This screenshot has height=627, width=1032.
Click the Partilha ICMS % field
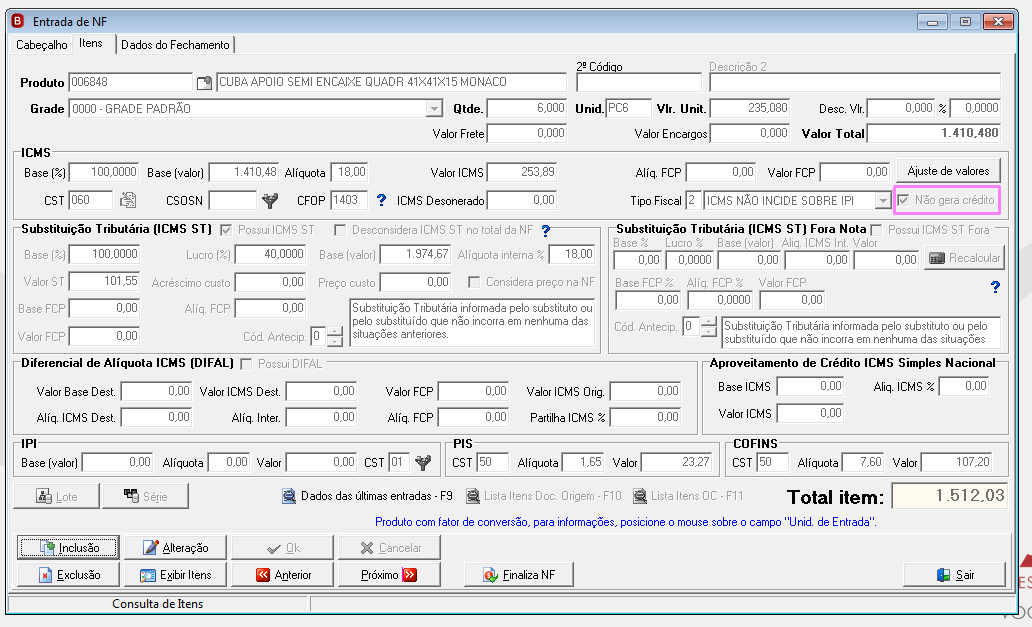point(645,417)
